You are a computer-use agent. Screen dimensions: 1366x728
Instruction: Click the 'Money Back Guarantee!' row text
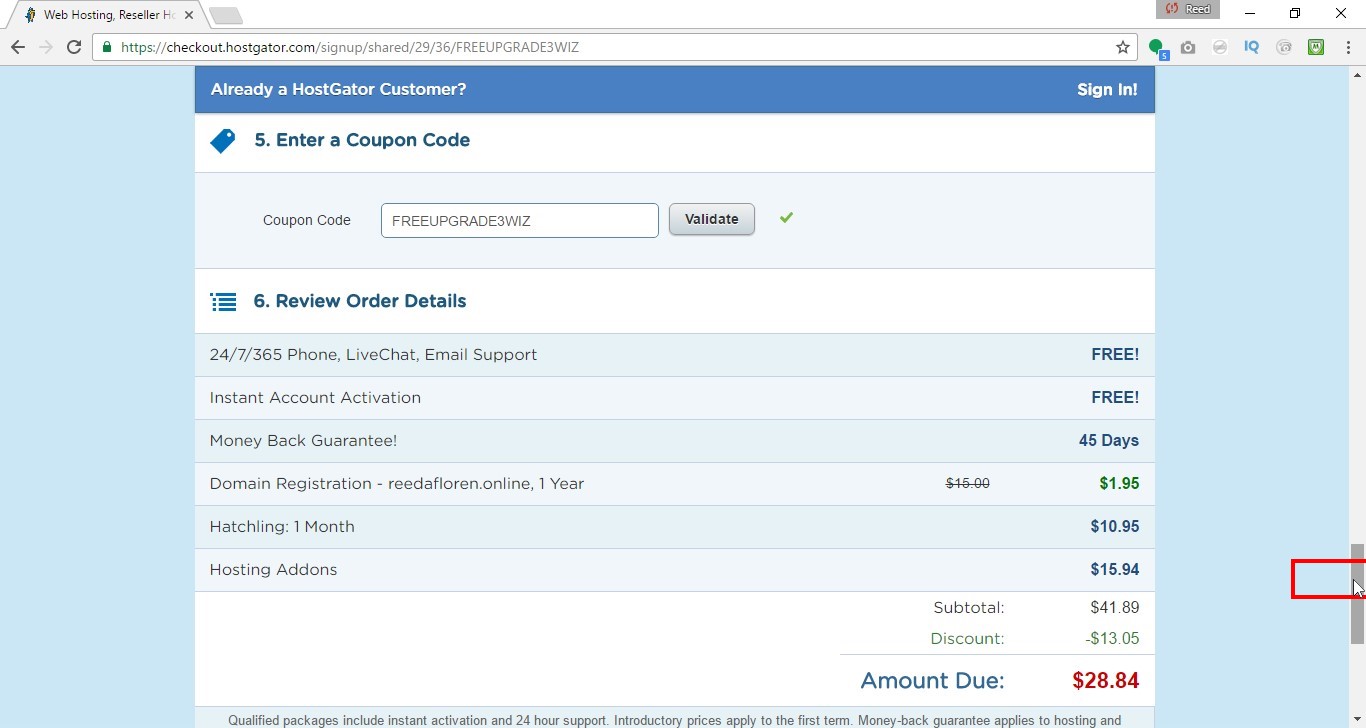click(303, 441)
